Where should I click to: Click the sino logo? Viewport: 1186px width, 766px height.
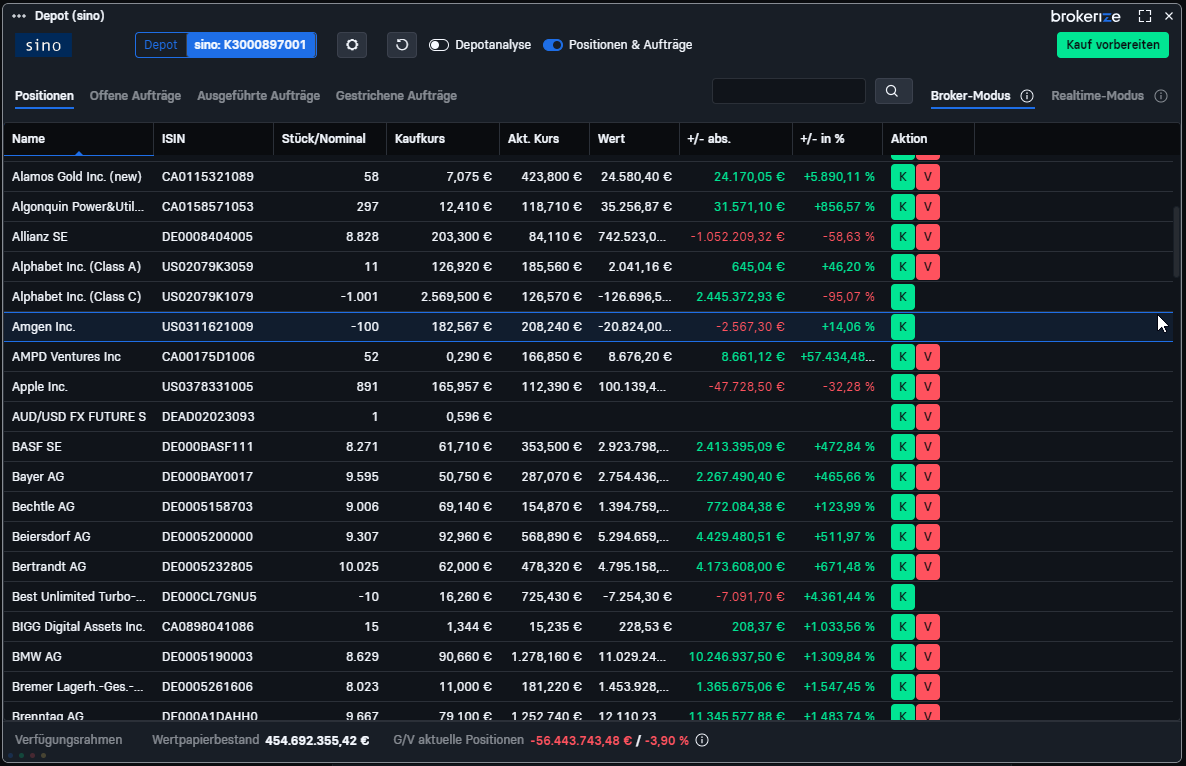coord(43,45)
